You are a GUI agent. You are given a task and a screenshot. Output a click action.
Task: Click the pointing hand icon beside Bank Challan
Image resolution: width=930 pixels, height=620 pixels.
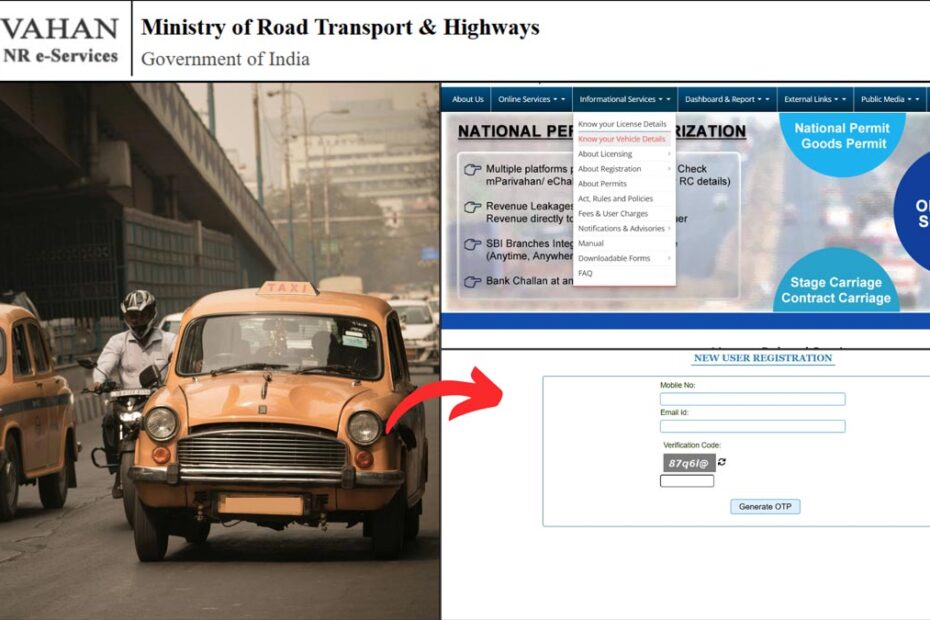(x=472, y=282)
